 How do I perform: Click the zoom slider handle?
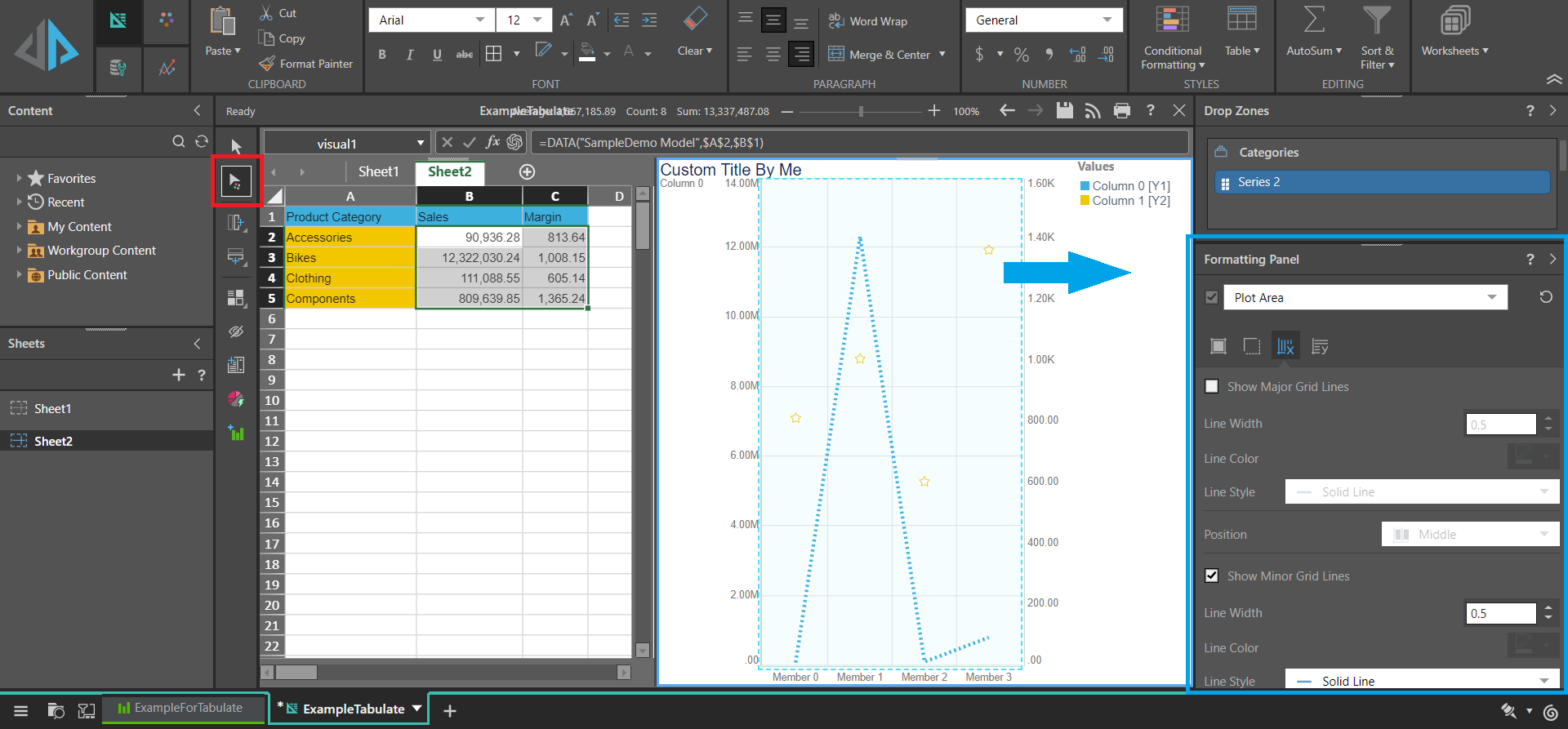[x=861, y=111]
